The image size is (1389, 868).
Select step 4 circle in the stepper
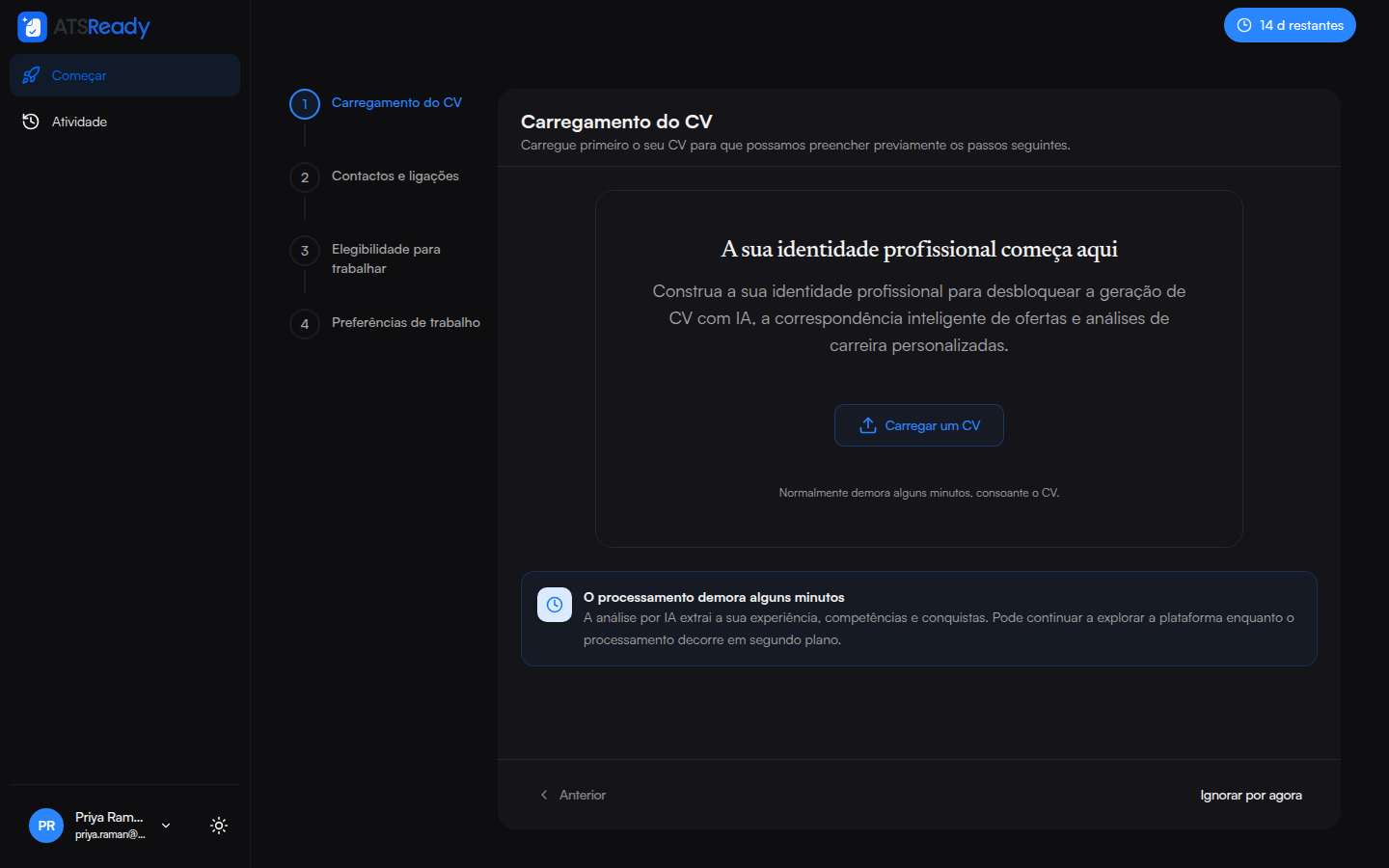[x=305, y=324]
